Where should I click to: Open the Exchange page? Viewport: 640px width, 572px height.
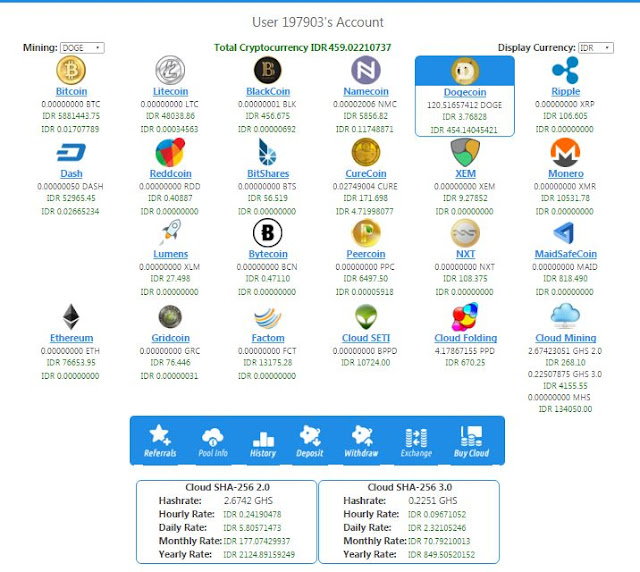click(416, 441)
